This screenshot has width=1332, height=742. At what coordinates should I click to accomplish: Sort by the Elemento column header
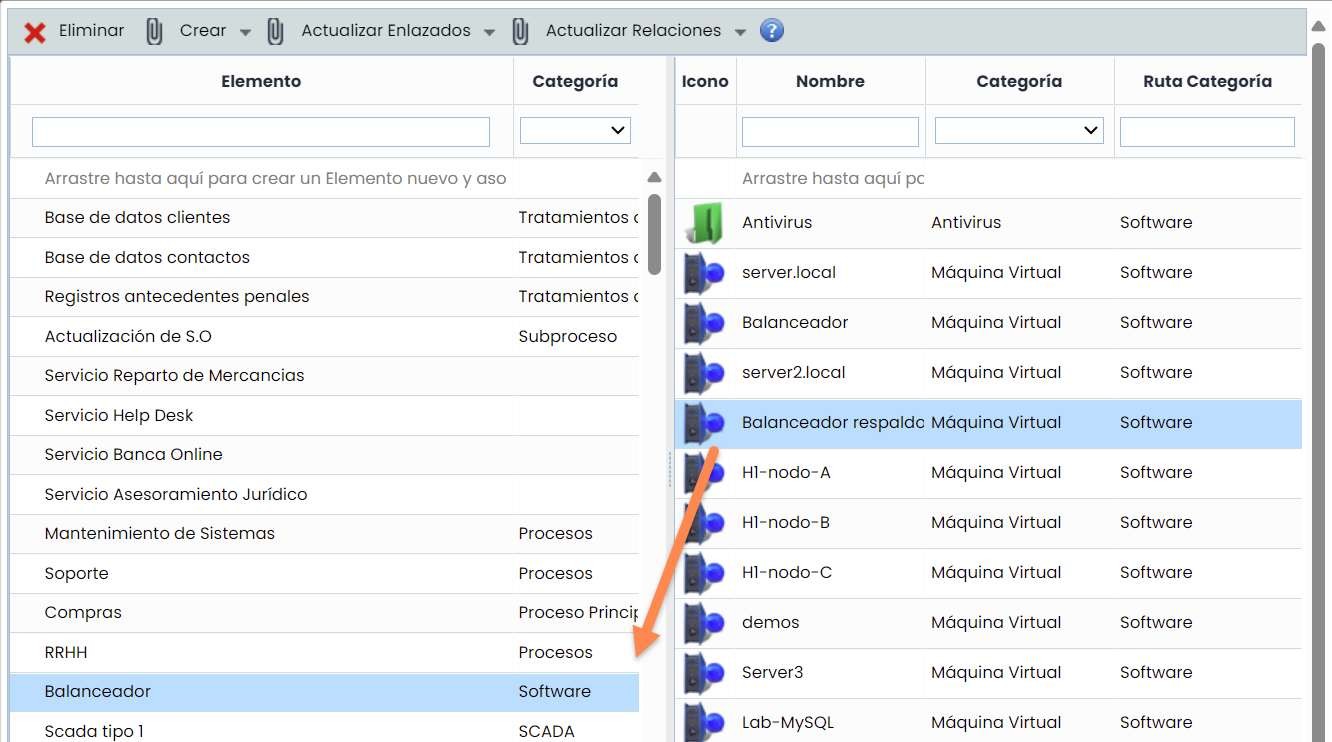261,81
